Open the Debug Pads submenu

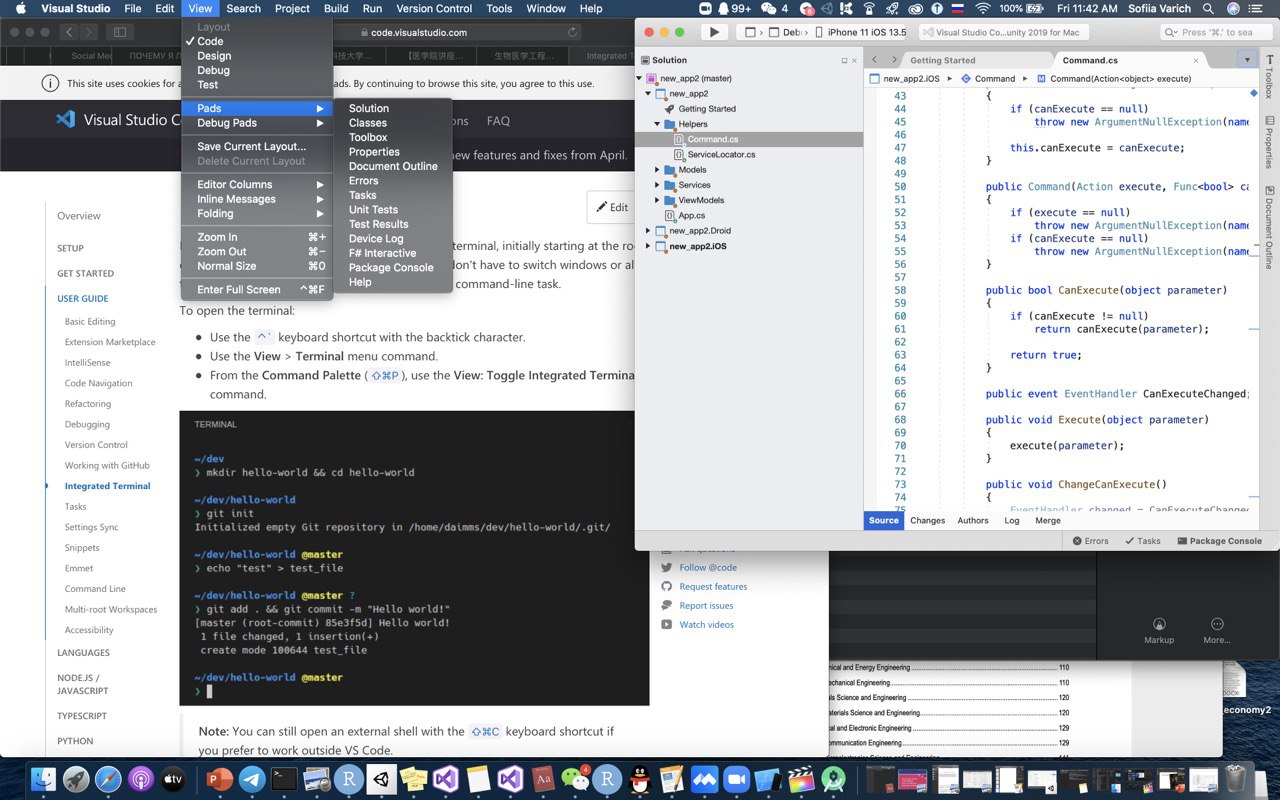257,123
